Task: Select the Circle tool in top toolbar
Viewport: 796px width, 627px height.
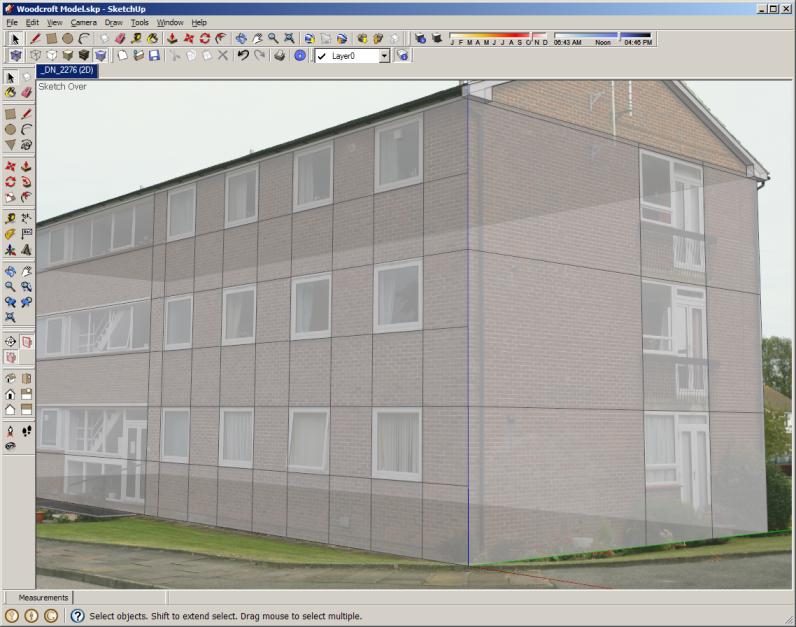Action: 68,39
